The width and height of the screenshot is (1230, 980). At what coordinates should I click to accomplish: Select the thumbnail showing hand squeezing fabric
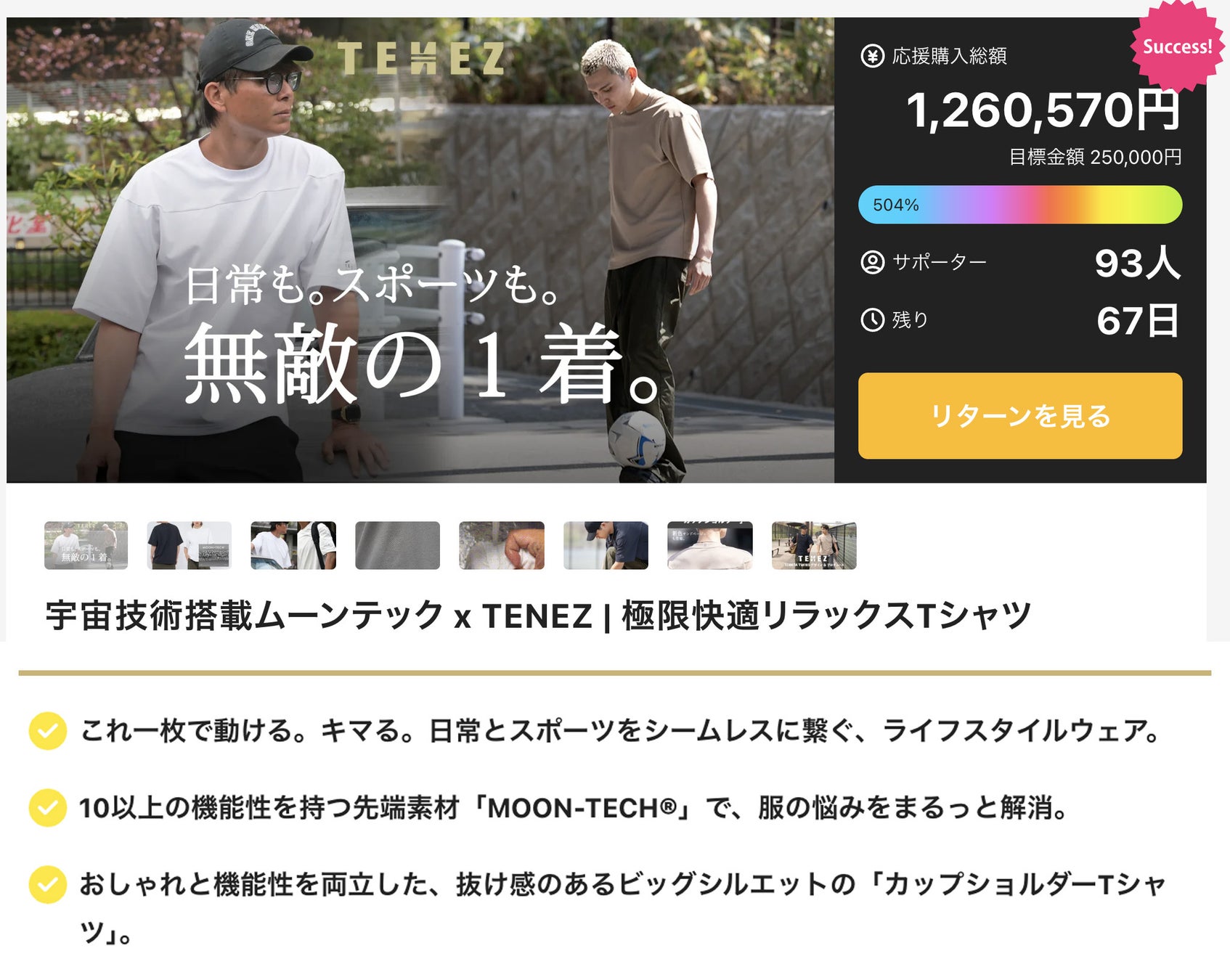click(502, 545)
